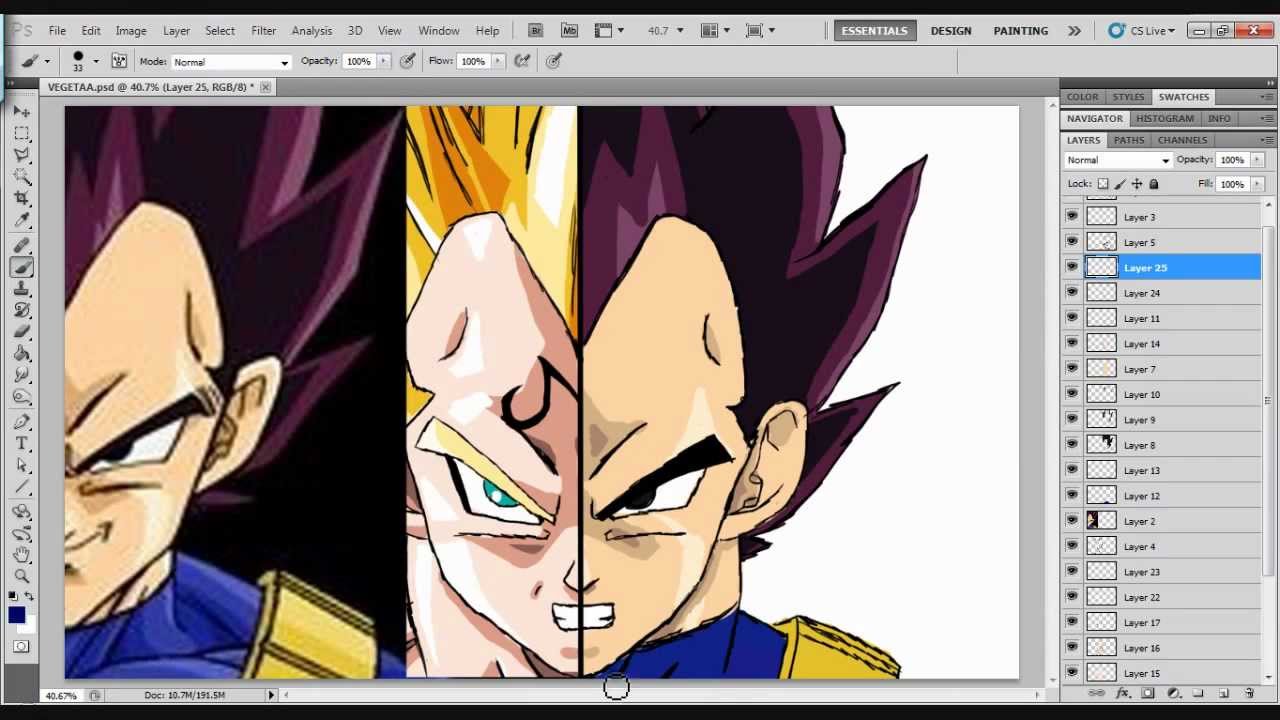This screenshot has width=1280, height=720.
Task: Close the VEGETAA.psd document tab
Action: tap(265, 87)
